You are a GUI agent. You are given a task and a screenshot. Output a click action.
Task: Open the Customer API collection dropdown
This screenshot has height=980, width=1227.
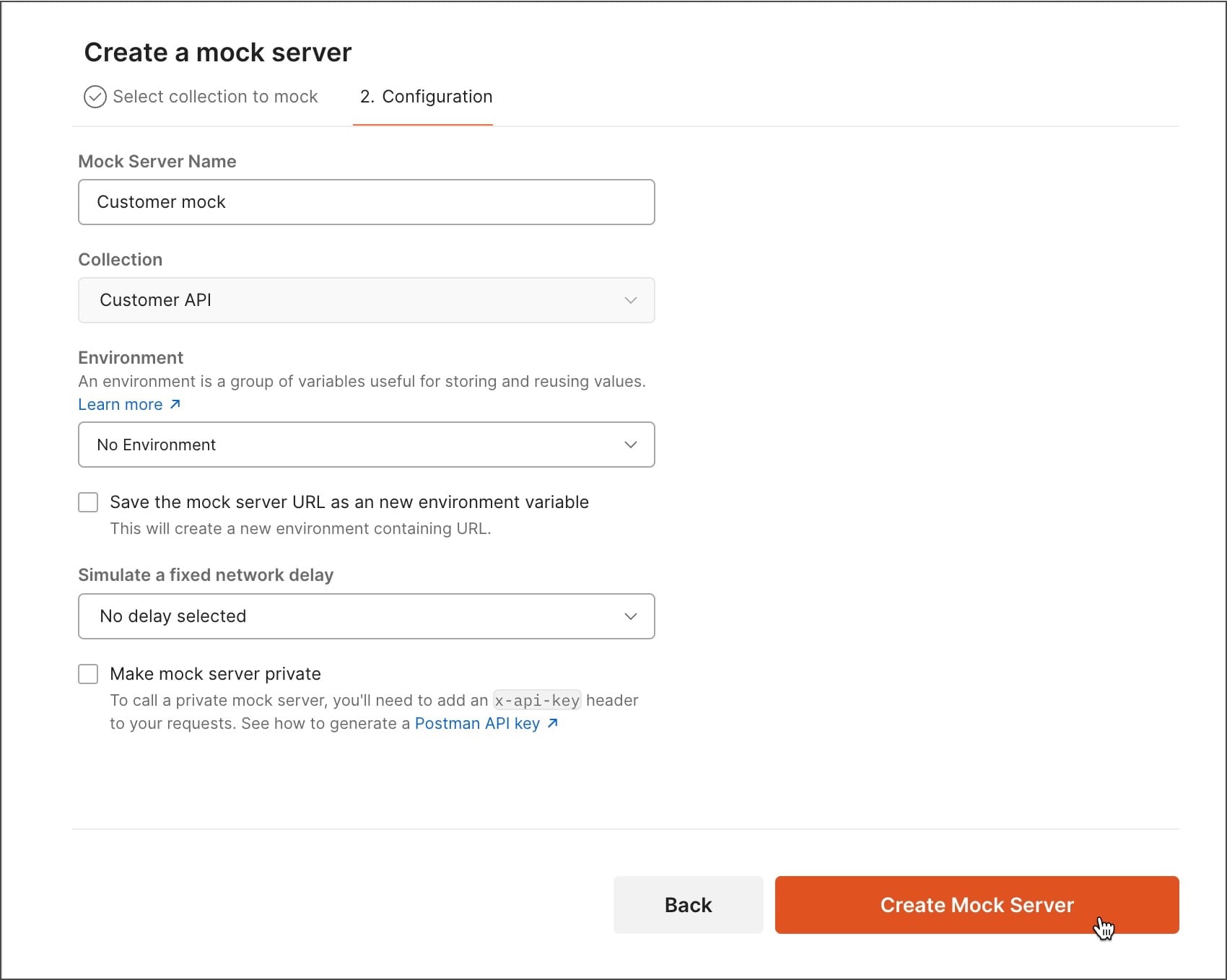[x=367, y=300]
